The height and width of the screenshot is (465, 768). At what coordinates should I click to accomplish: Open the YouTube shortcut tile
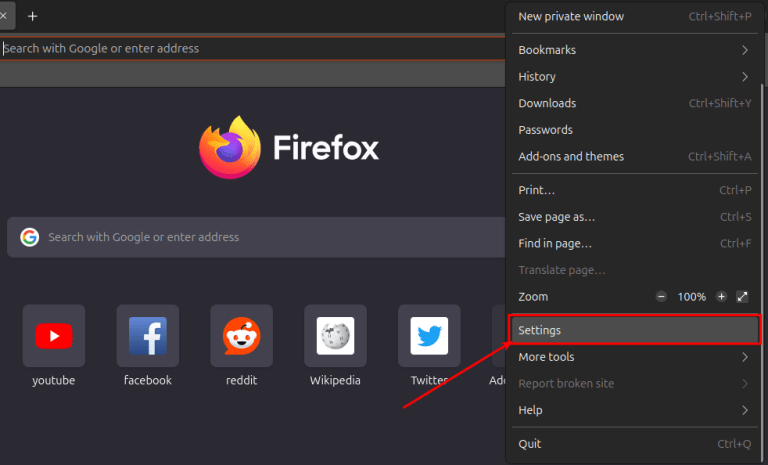click(x=53, y=336)
